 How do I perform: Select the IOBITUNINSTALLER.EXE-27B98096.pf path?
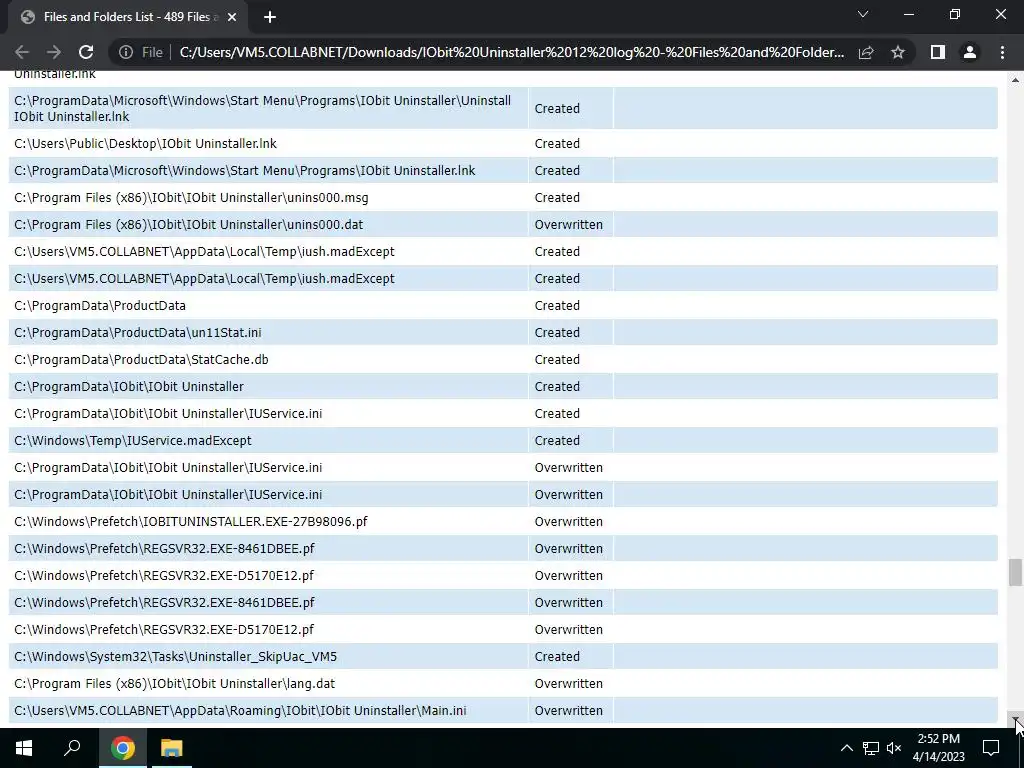[191, 522]
